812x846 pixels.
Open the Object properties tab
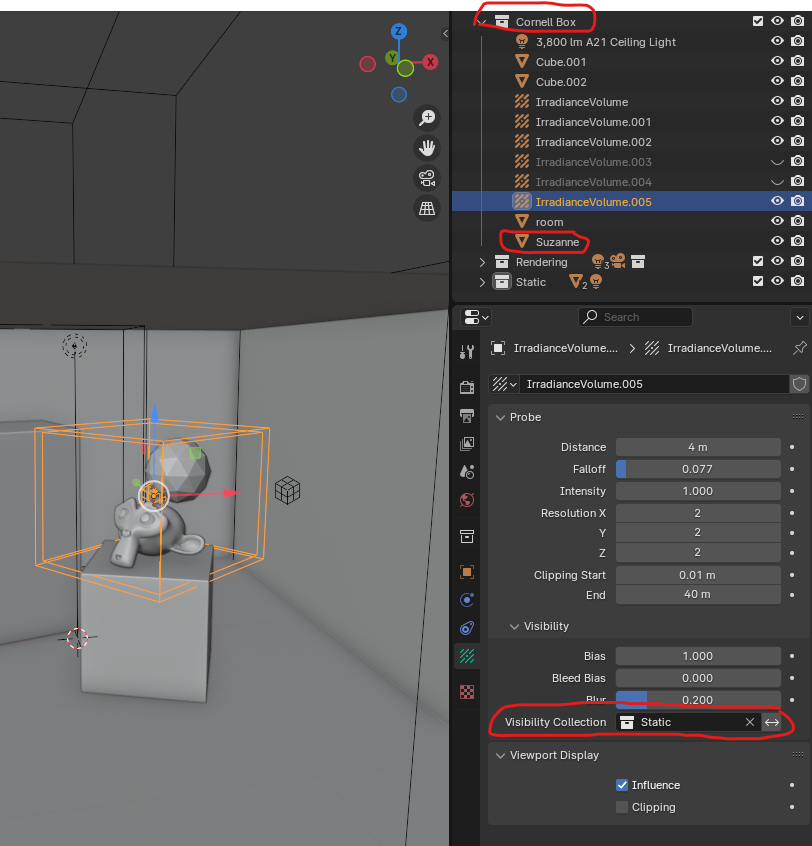point(467,572)
